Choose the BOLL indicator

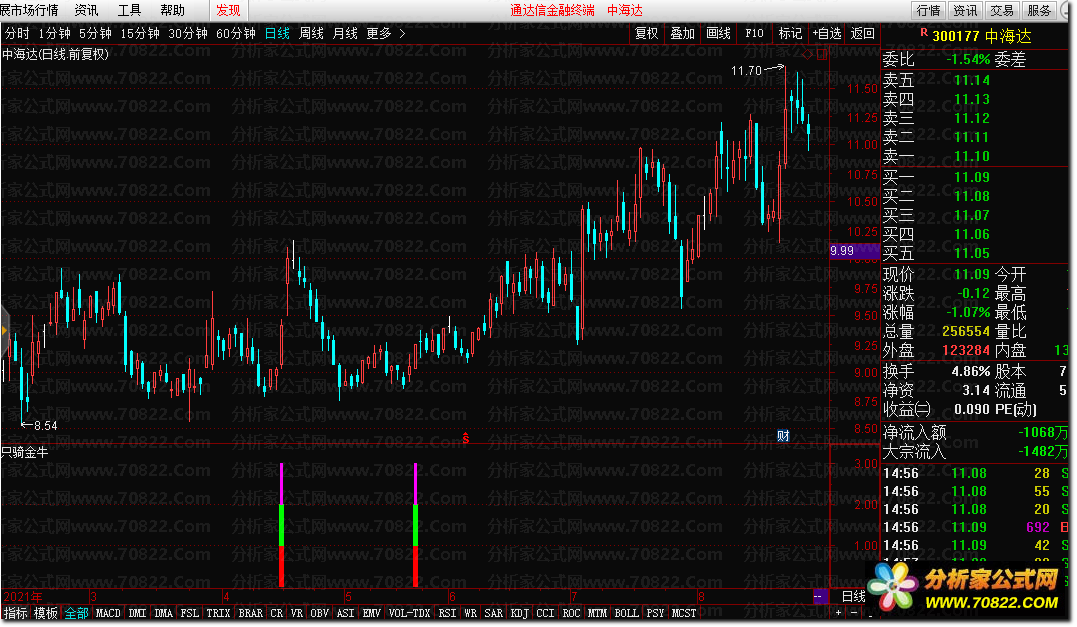626,613
